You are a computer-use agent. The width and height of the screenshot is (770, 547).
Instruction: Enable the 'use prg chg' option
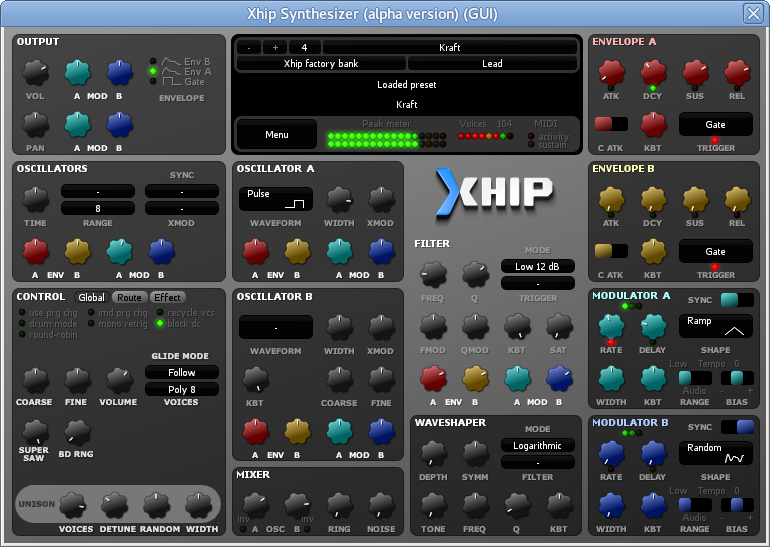tap(22, 312)
